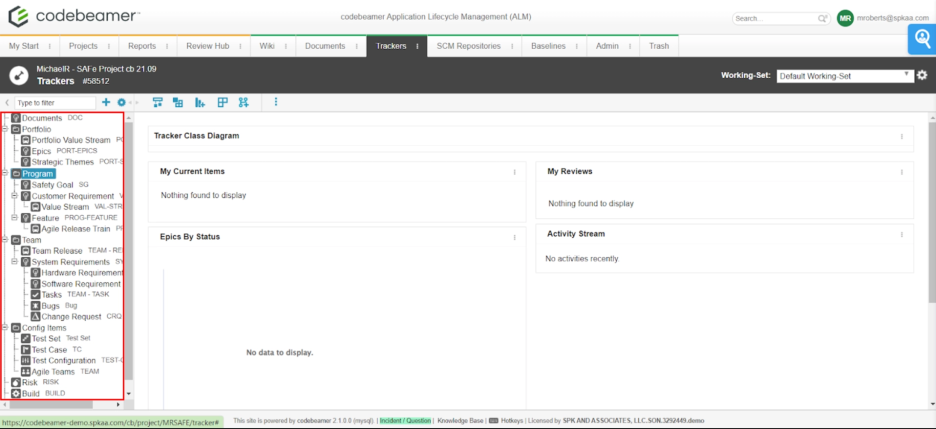The width and height of the screenshot is (936, 429).
Task: Click the search magnifier icon in Search box
Action: pyautogui.click(x=823, y=18)
